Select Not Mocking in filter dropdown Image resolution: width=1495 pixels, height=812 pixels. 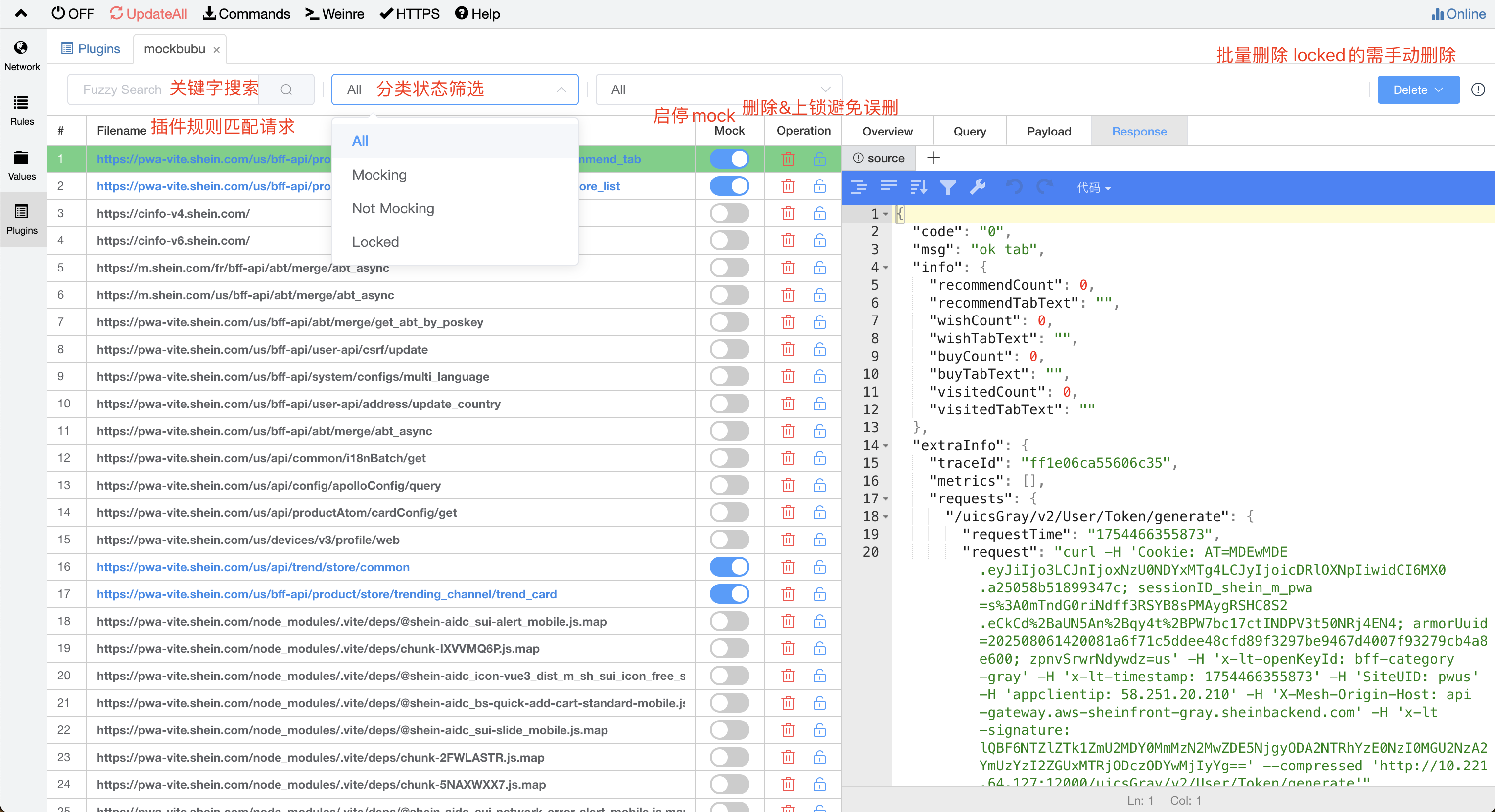(x=393, y=208)
